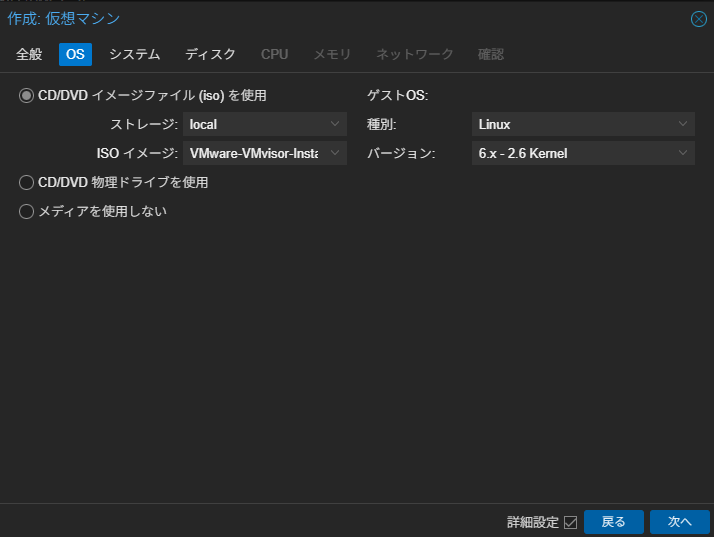714x537 pixels.
Task: Click the 6.x - 2.6 Kernel version field
Action: click(x=572, y=153)
